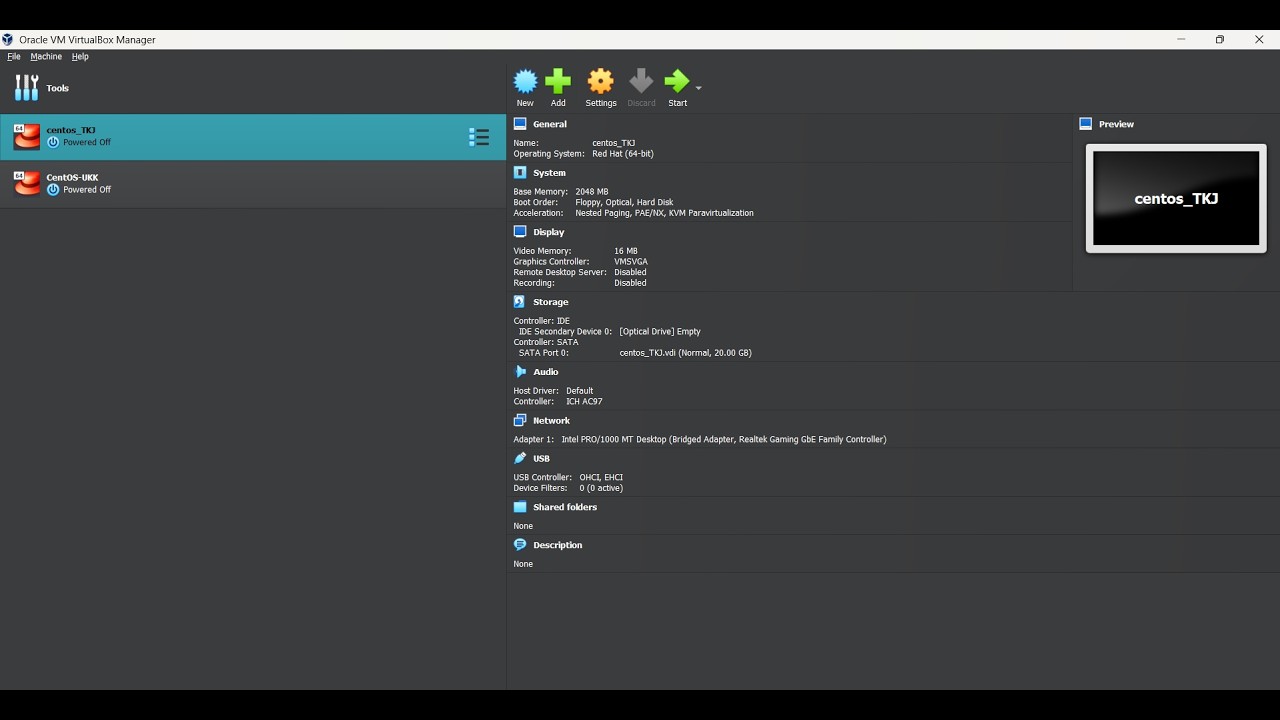
Task: Click the Audio speaker icon
Action: (x=520, y=372)
